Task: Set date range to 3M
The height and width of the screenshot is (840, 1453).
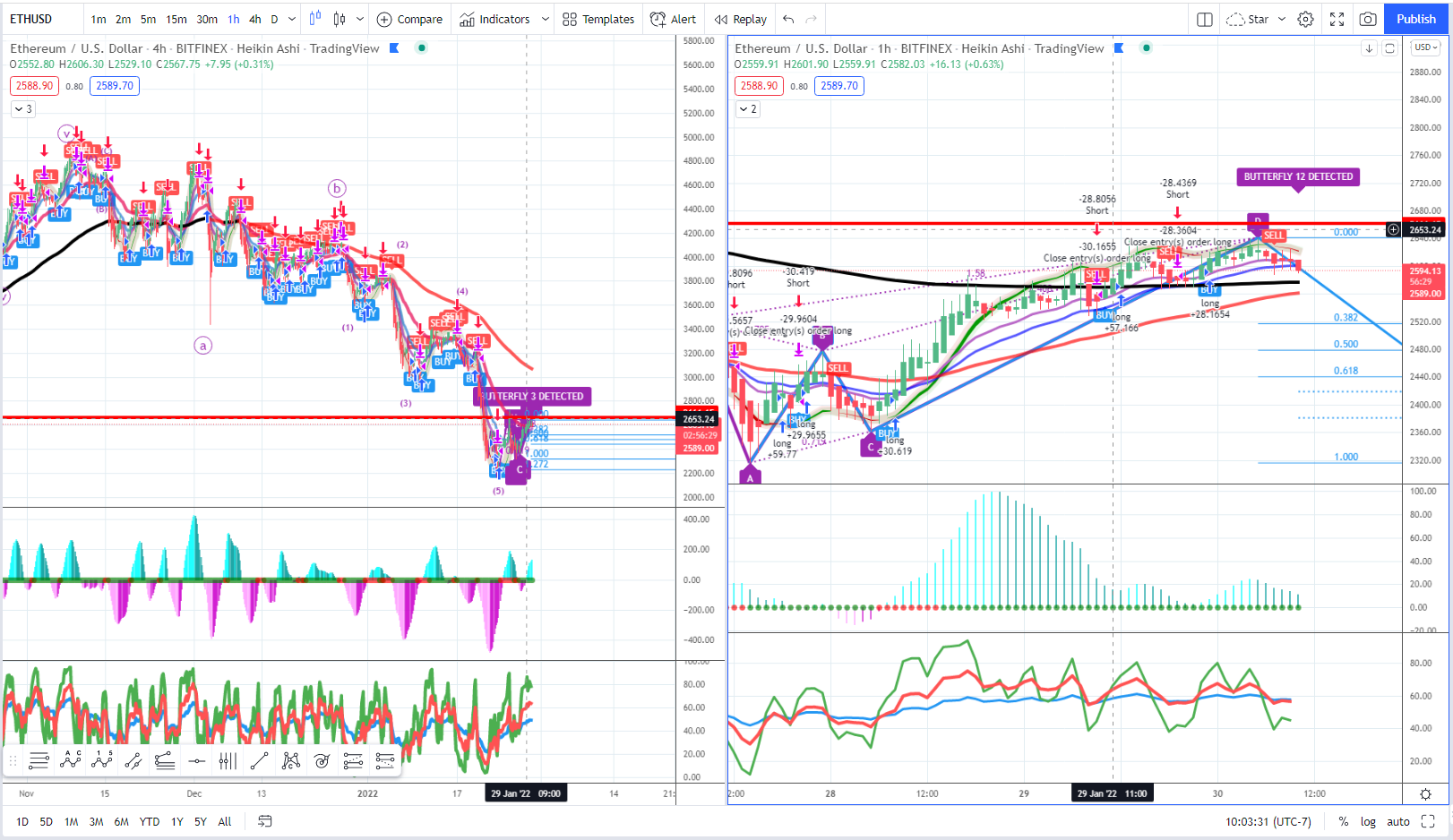Action: point(96,821)
